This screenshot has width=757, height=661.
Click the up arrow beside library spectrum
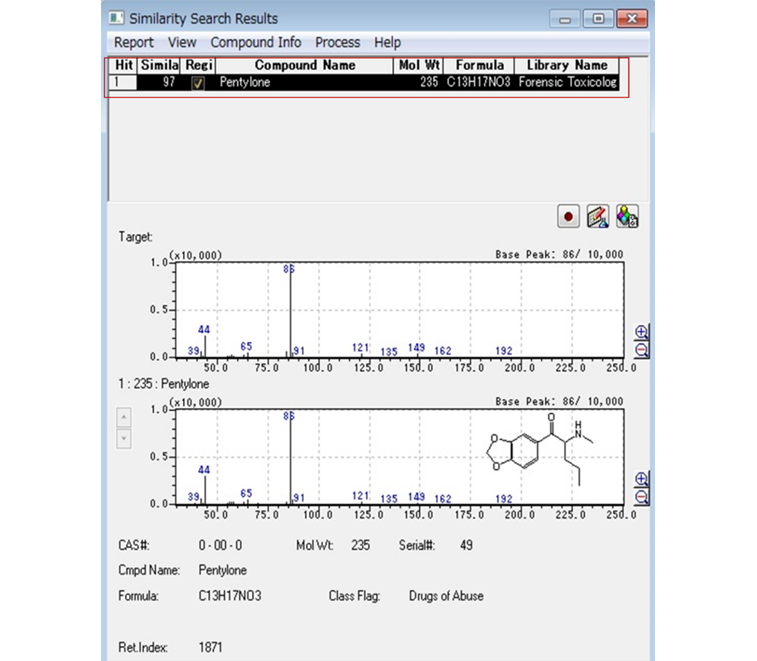[x=124, y=417]
